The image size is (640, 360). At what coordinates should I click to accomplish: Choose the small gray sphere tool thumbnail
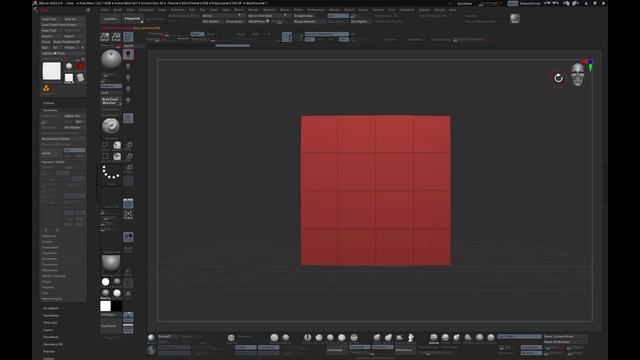[x=69, y=66]
